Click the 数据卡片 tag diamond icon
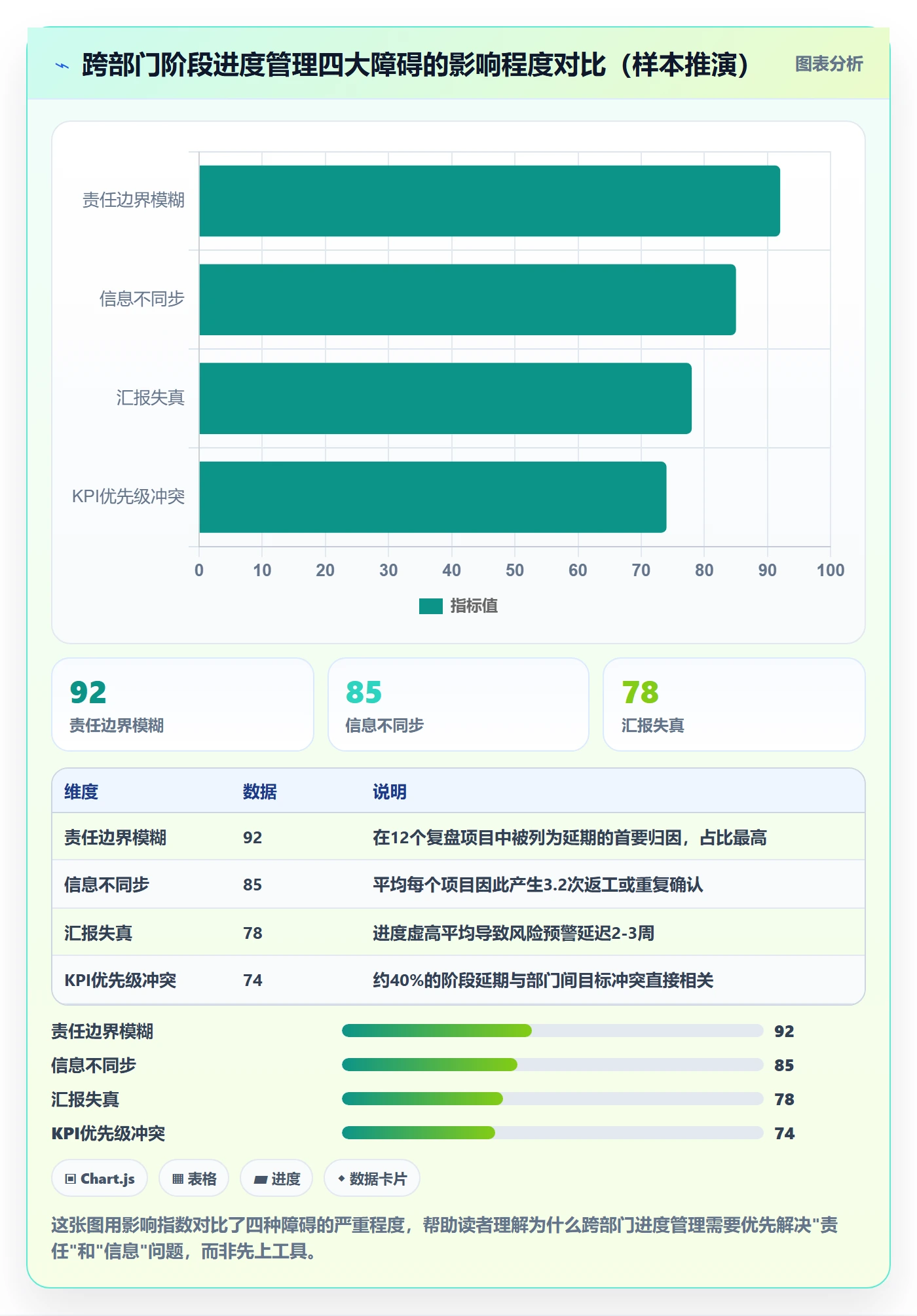This screenshot has width=917, height=1316. (341, 1179)
